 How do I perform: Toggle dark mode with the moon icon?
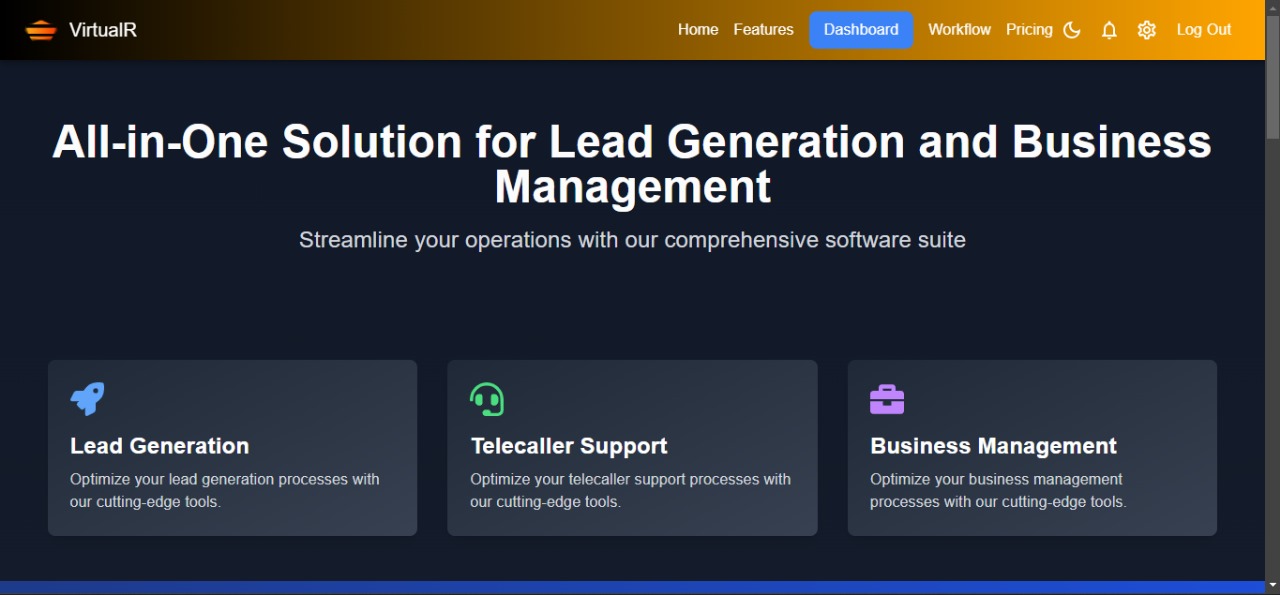click(1072, 30)
